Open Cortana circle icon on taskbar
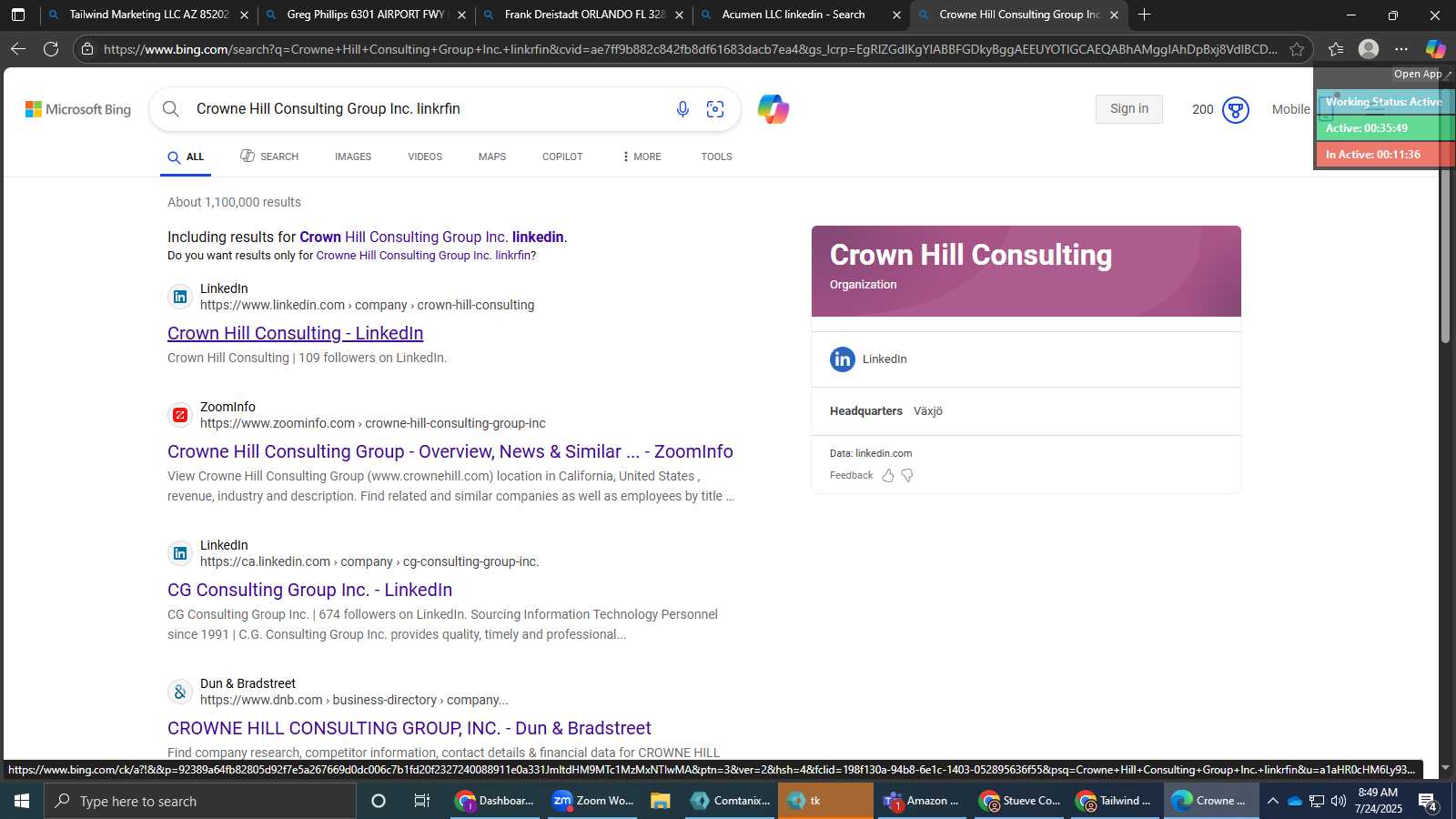This screenshot has width=1456, height=819. tap(379, 801)
